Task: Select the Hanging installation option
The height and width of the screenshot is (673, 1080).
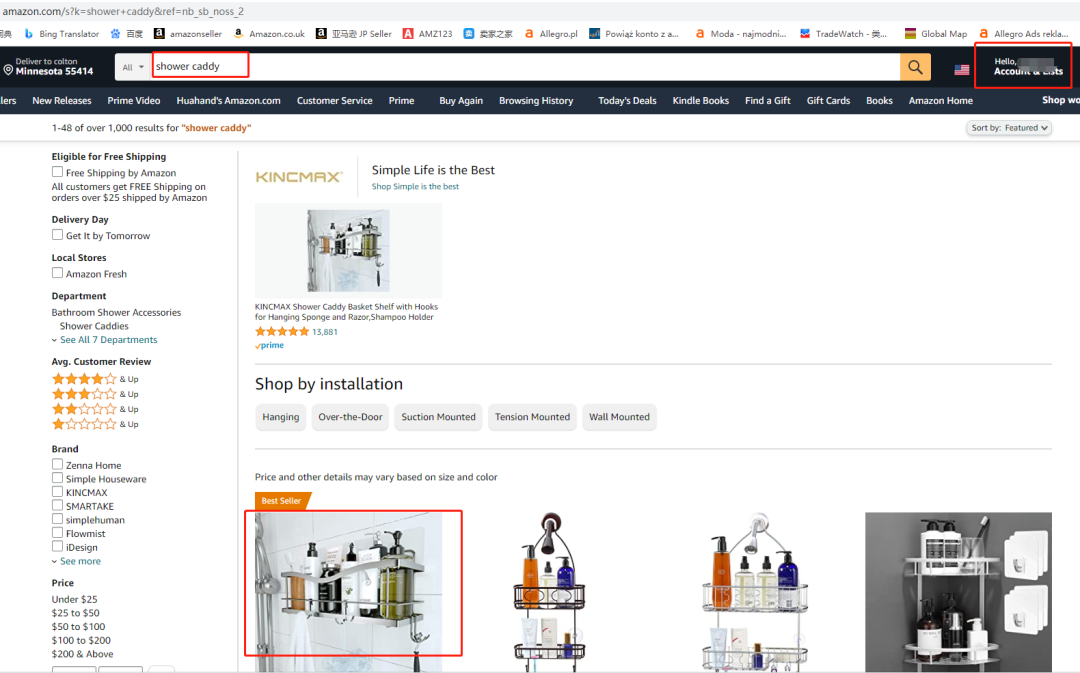Action: (281, 417)
